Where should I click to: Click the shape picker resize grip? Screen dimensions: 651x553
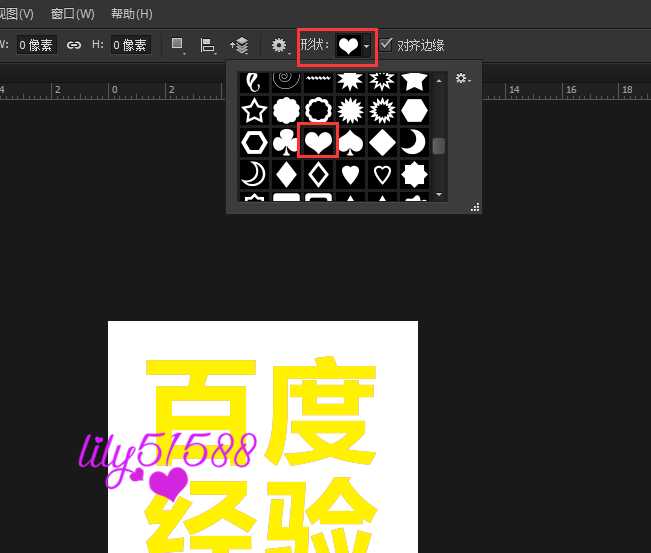click(475, 207)
